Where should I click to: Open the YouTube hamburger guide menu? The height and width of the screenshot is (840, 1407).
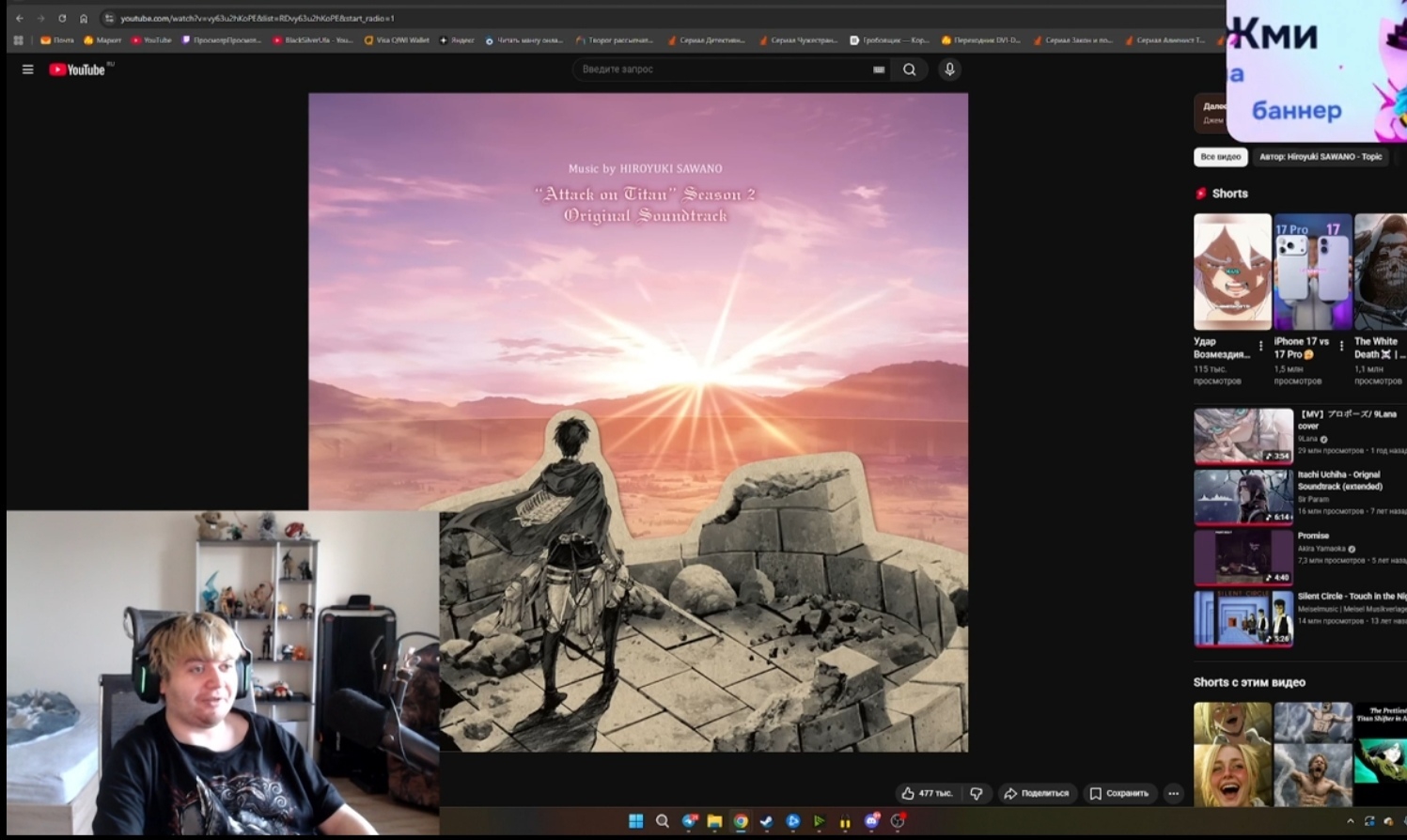point(27,70)
